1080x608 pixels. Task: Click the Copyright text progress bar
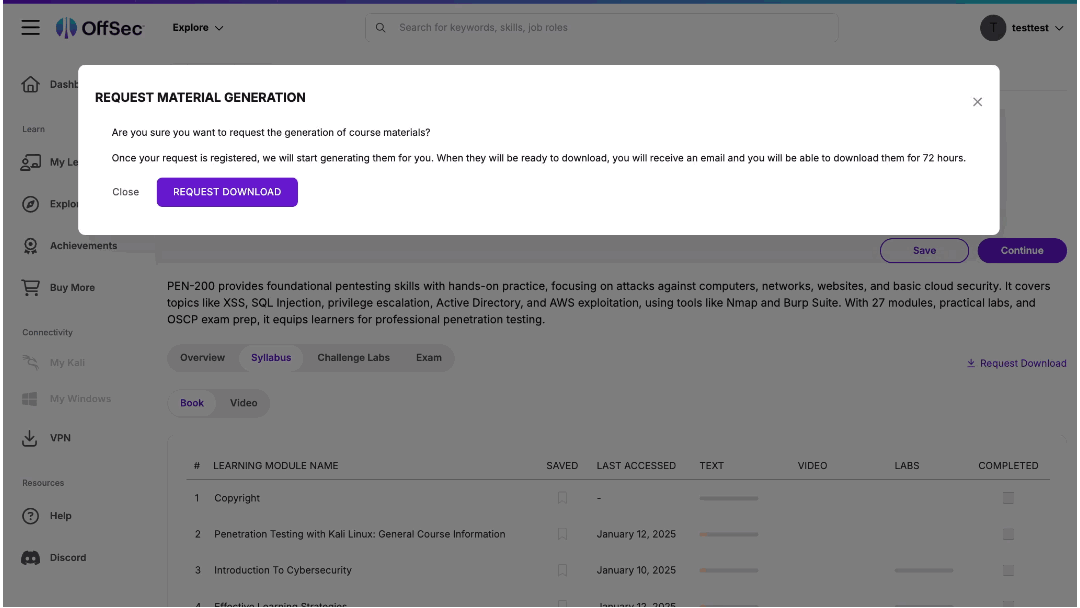point(729,499)
